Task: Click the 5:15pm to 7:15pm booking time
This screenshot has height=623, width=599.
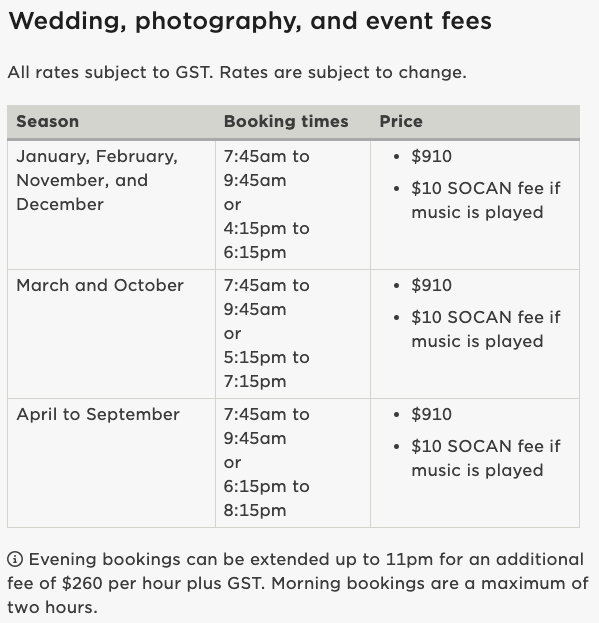Action: [266, 370]
